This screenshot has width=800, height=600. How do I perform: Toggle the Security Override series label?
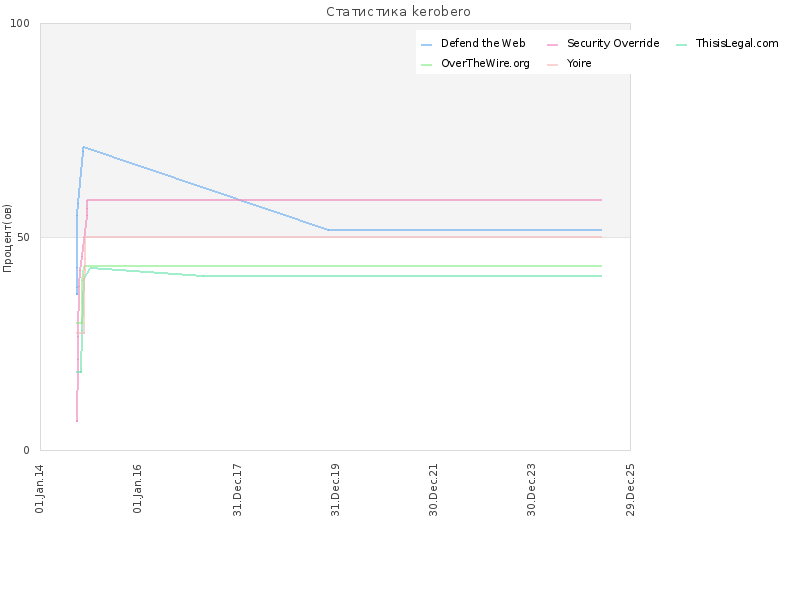click(x=613, y=43)
